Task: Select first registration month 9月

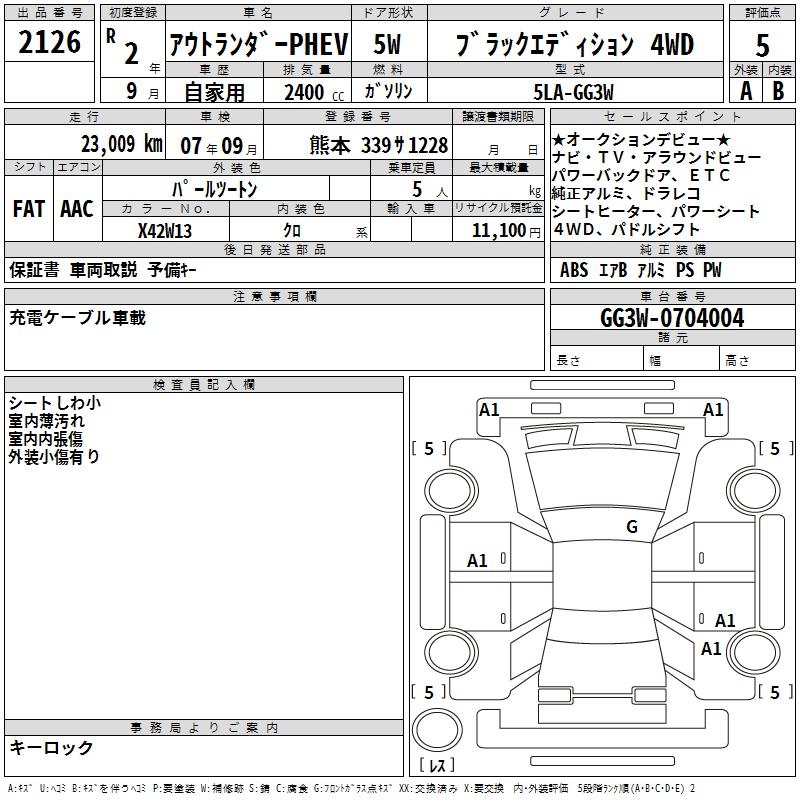Action: click(x=143, y=91)
